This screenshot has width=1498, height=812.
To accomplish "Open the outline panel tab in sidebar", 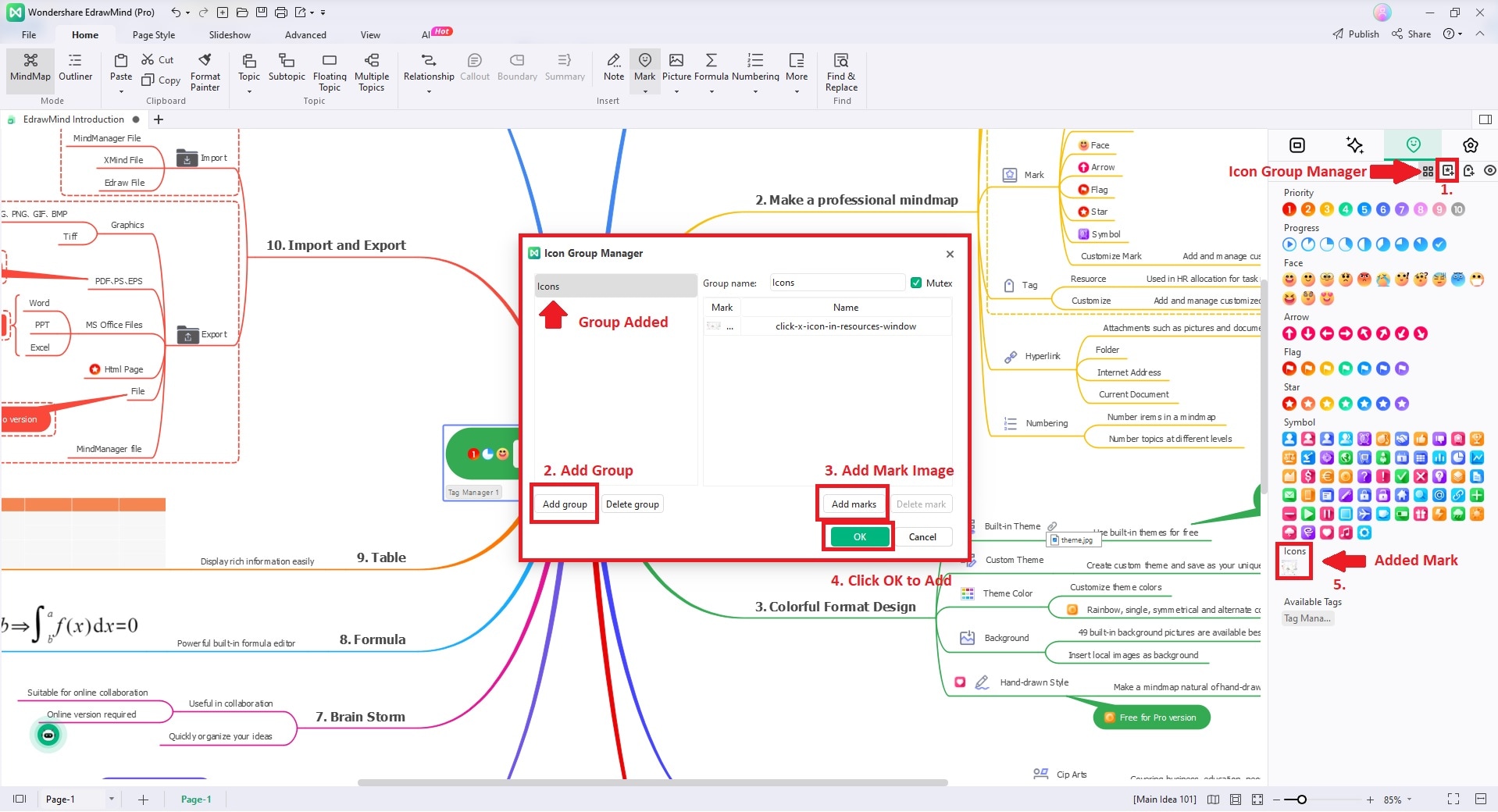I will (x=1297, y=145).
